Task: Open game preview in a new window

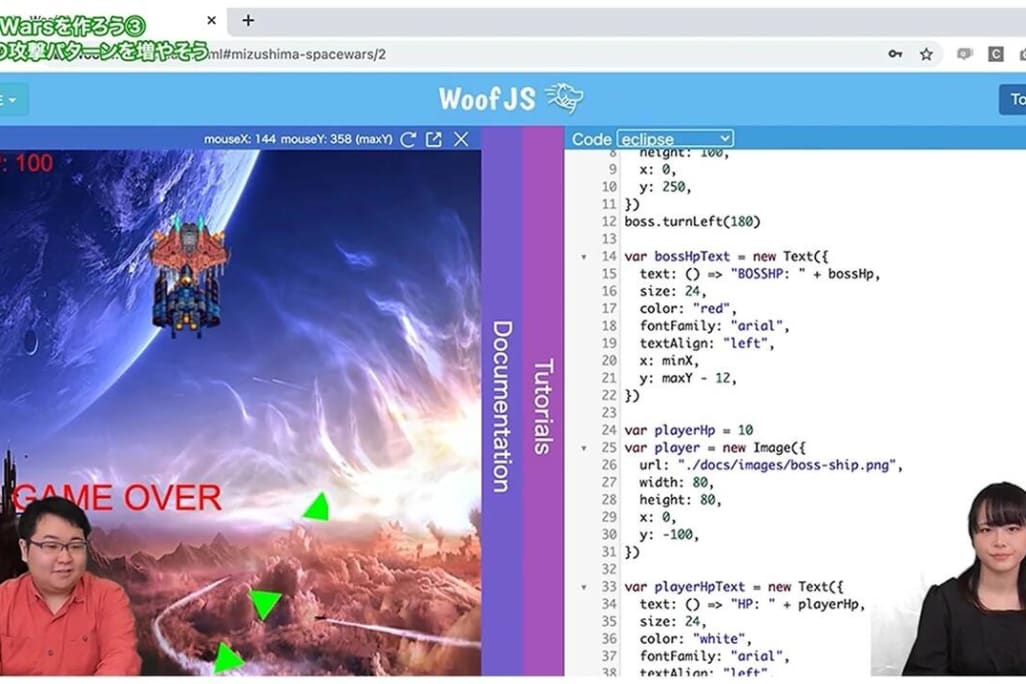Action: click(434, 140)
